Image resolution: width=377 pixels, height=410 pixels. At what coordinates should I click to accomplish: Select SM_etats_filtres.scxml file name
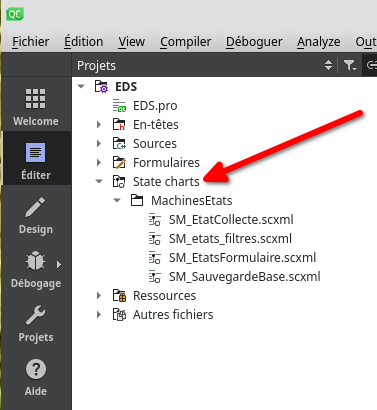[x=230, y=239]
